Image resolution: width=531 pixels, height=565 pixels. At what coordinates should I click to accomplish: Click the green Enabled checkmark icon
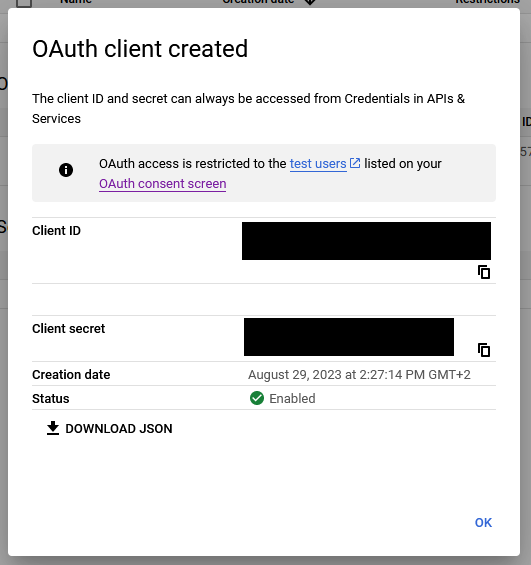pos(257,398)
